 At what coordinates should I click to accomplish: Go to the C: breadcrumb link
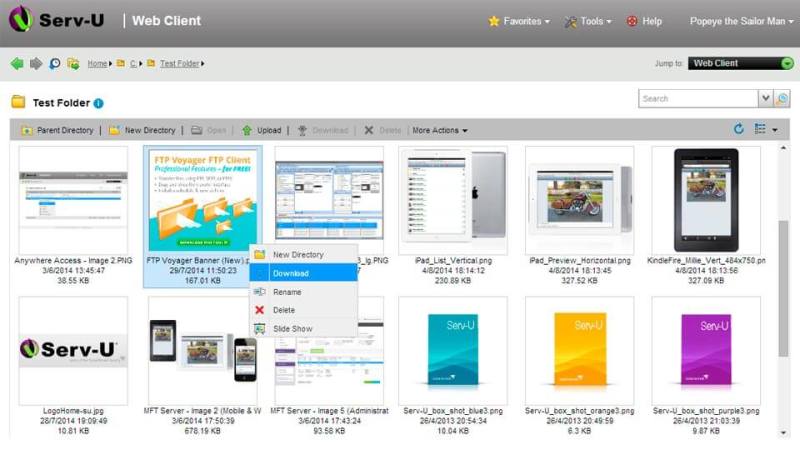tap(133, 64)
